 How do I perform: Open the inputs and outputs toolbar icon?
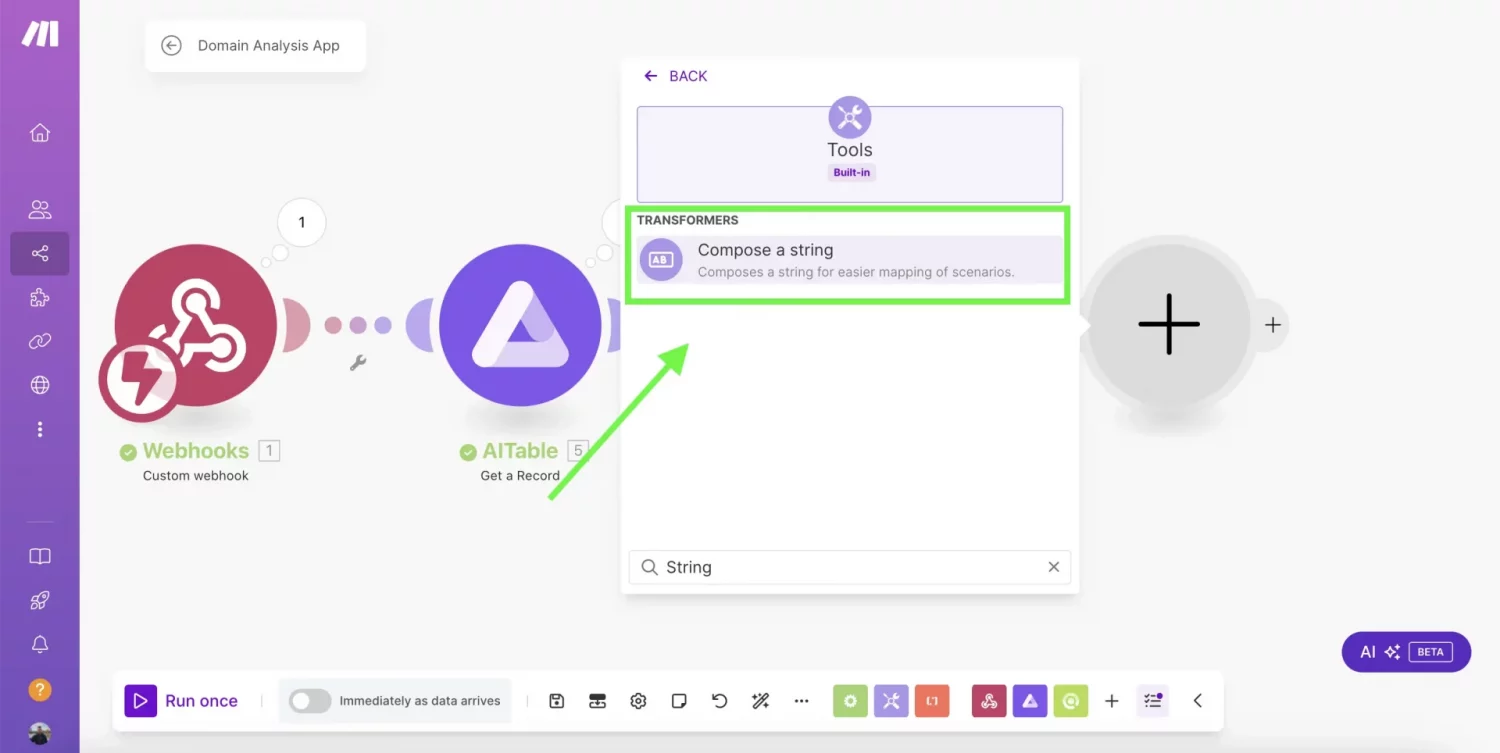click(x=597, y=701)
